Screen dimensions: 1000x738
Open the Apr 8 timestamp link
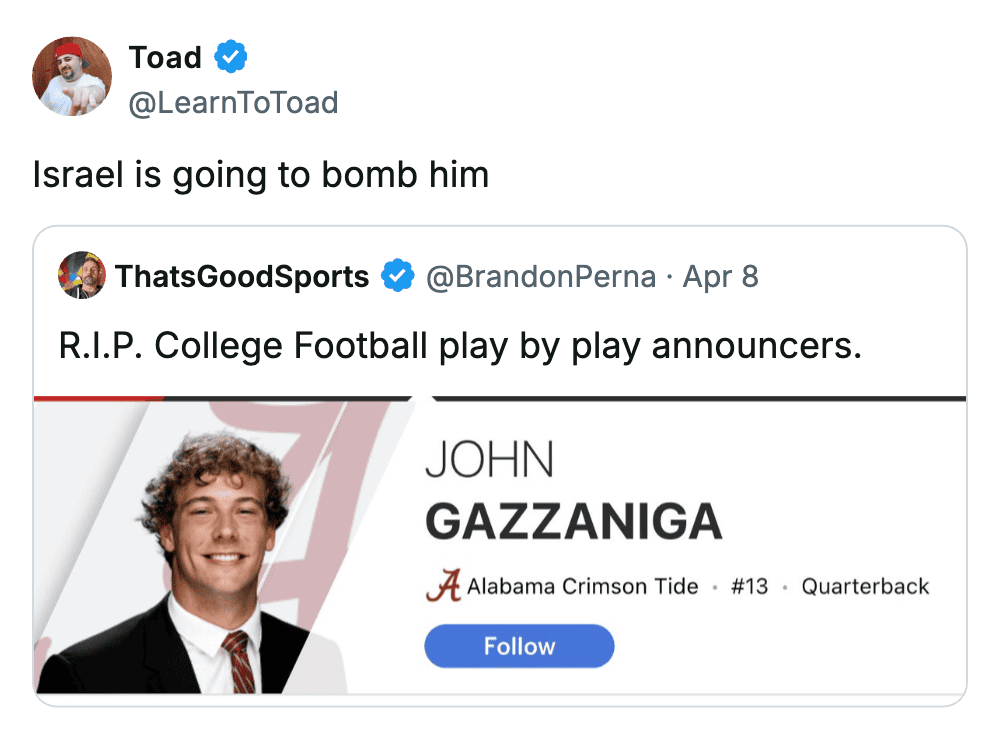click(720, 276)
